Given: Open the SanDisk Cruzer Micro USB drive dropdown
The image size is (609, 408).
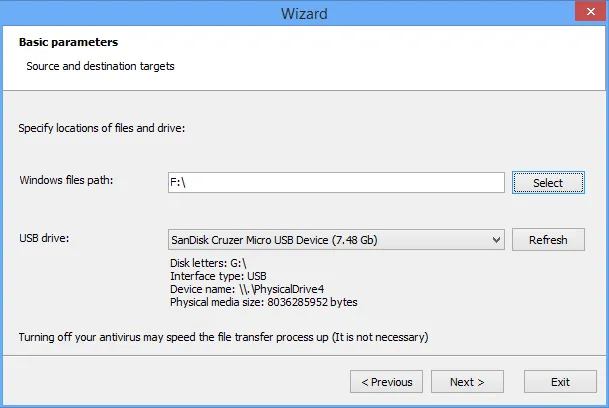Looking at the screenshot, I should [336, 240].
